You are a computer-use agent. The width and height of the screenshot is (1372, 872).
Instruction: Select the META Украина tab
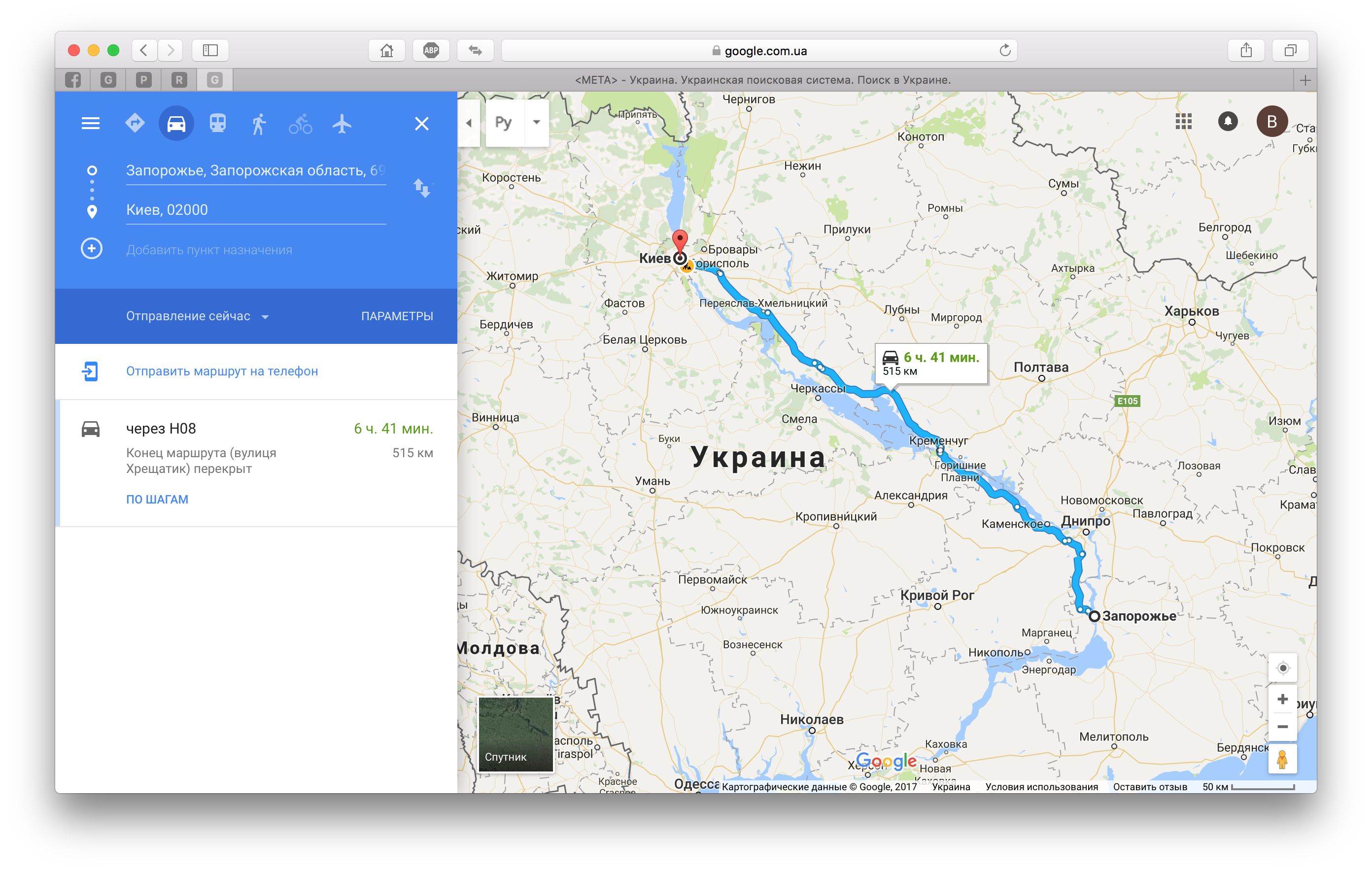[763, 80]
